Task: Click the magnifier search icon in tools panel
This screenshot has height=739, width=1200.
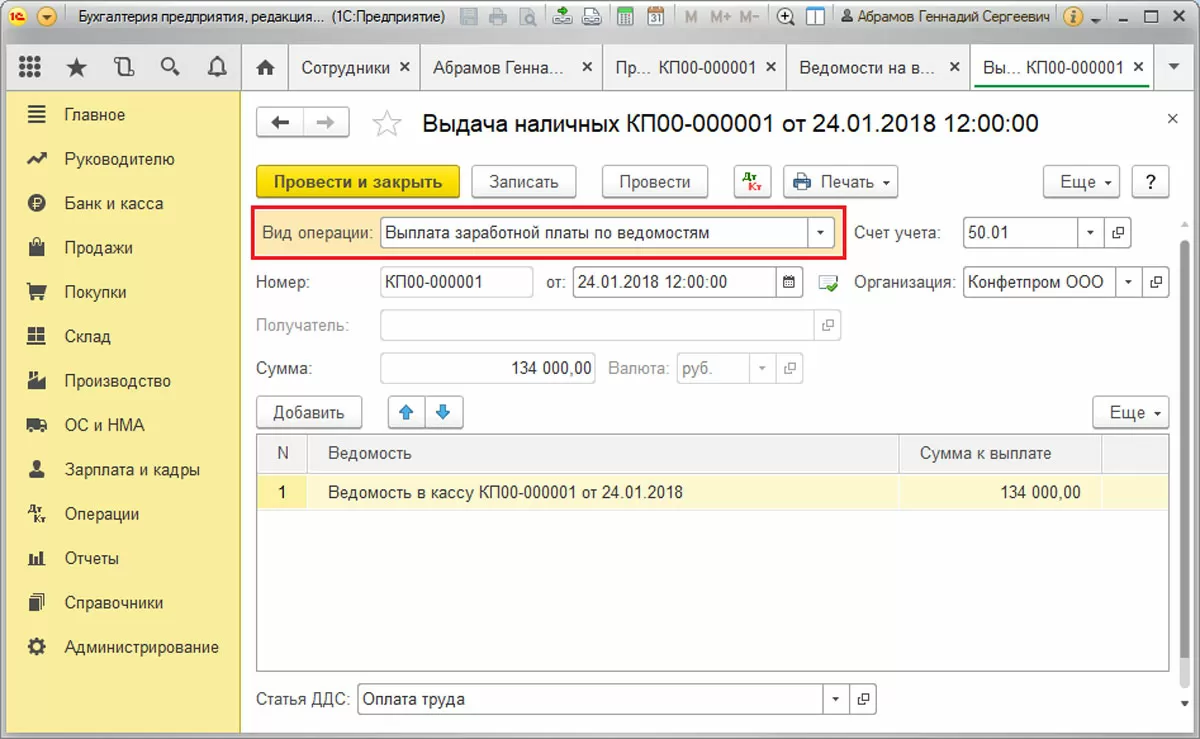Action: click(x=170, y=67)
